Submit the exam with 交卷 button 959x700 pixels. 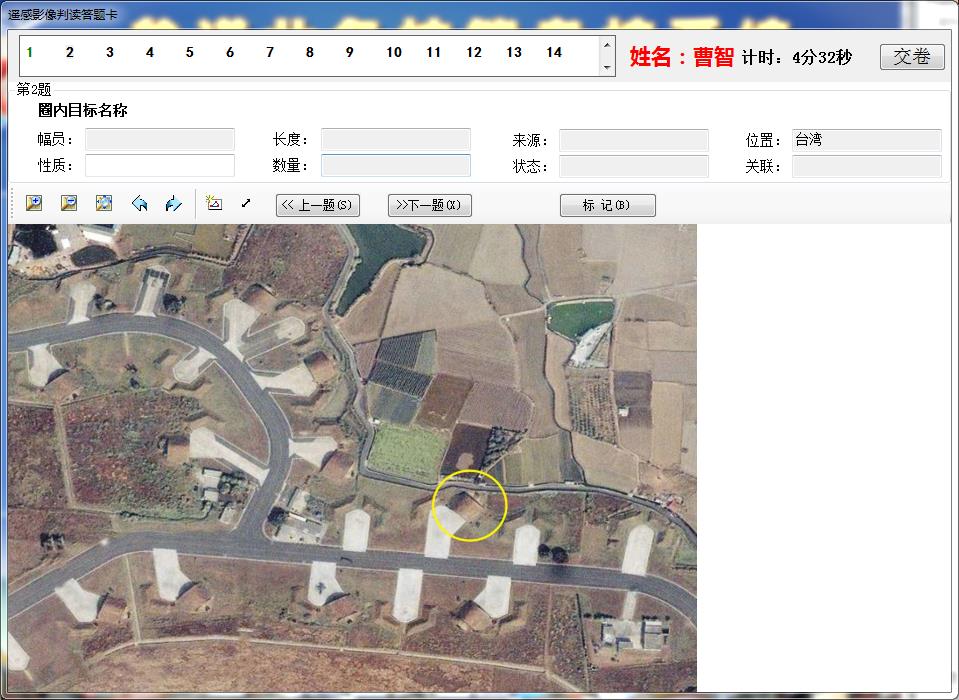(x=912, y=57)
